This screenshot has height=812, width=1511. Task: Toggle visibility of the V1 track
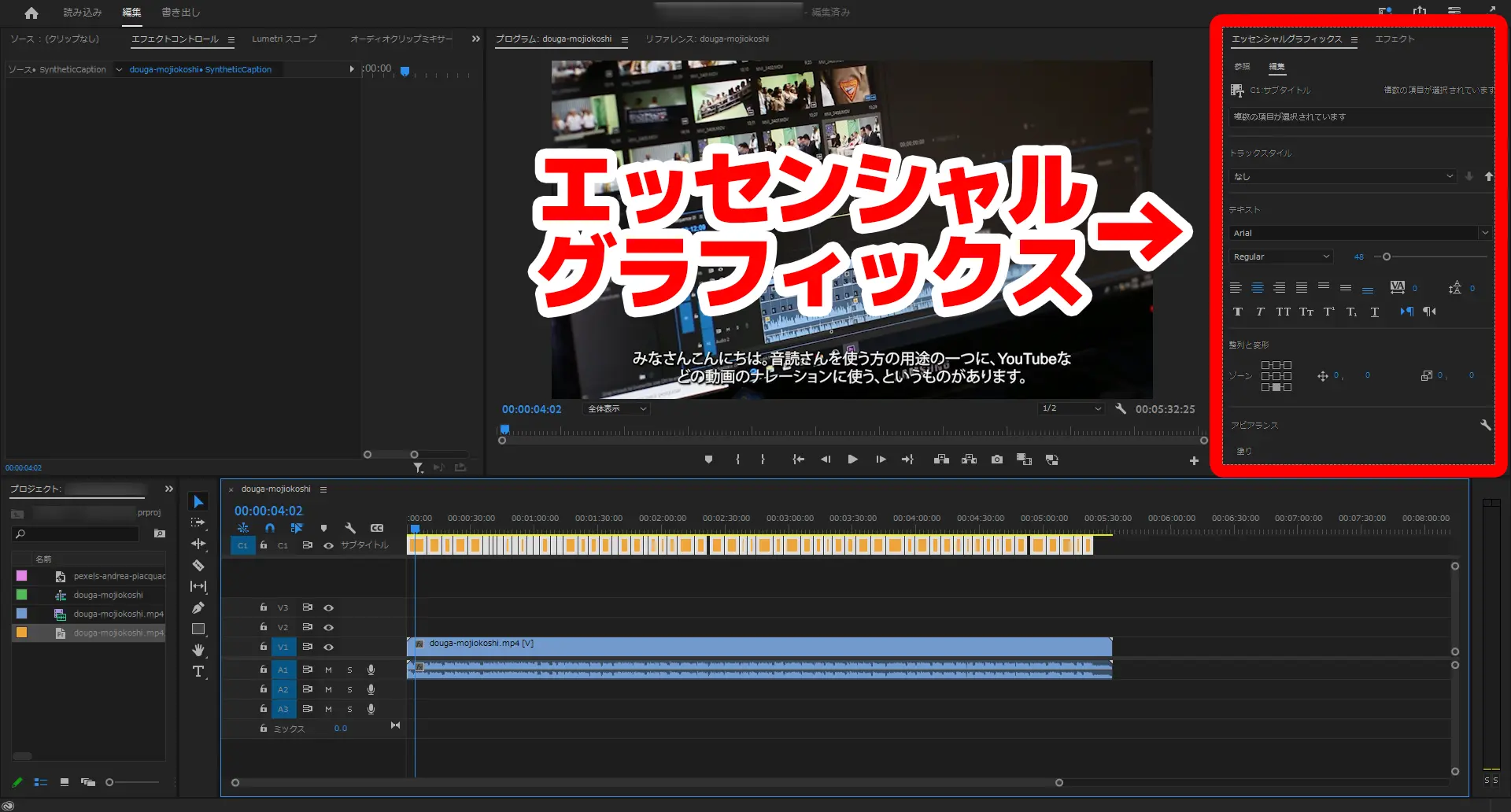tap(329, 647)
